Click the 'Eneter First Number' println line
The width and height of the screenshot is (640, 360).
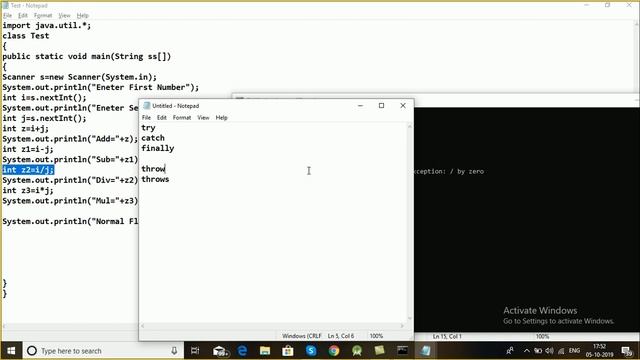click(x=101, y=87)
